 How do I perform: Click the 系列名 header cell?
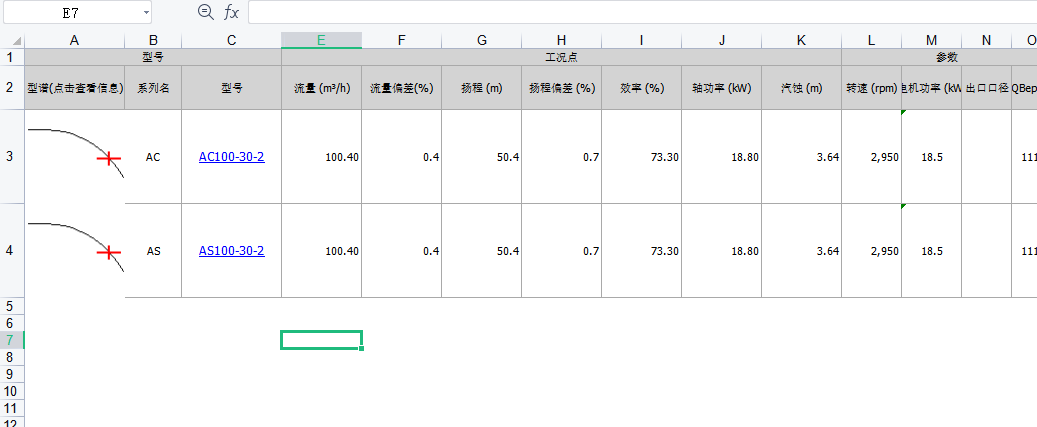pyautogui.click(x=153, y=87)
